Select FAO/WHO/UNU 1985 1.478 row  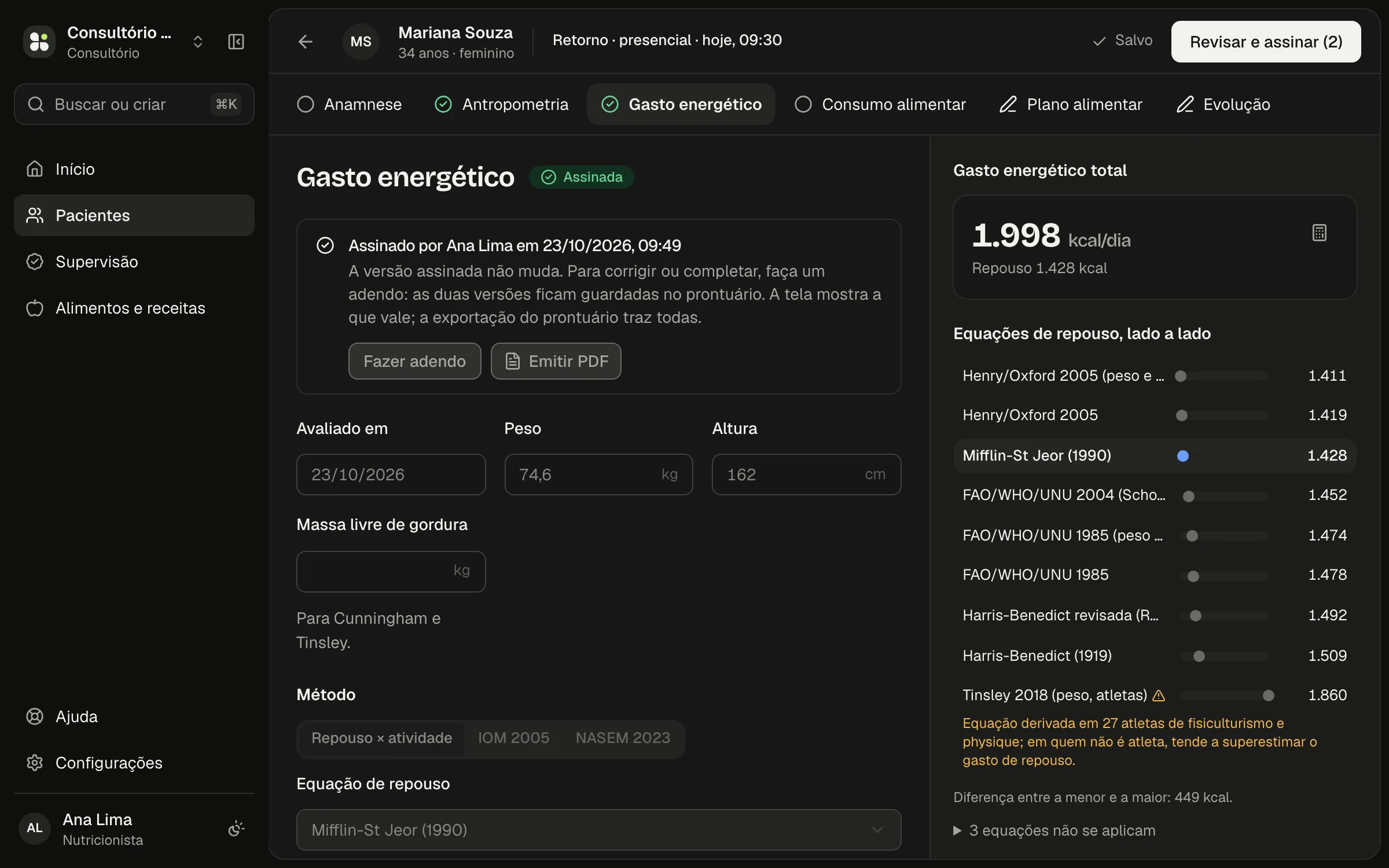(x=1155, y=575)
